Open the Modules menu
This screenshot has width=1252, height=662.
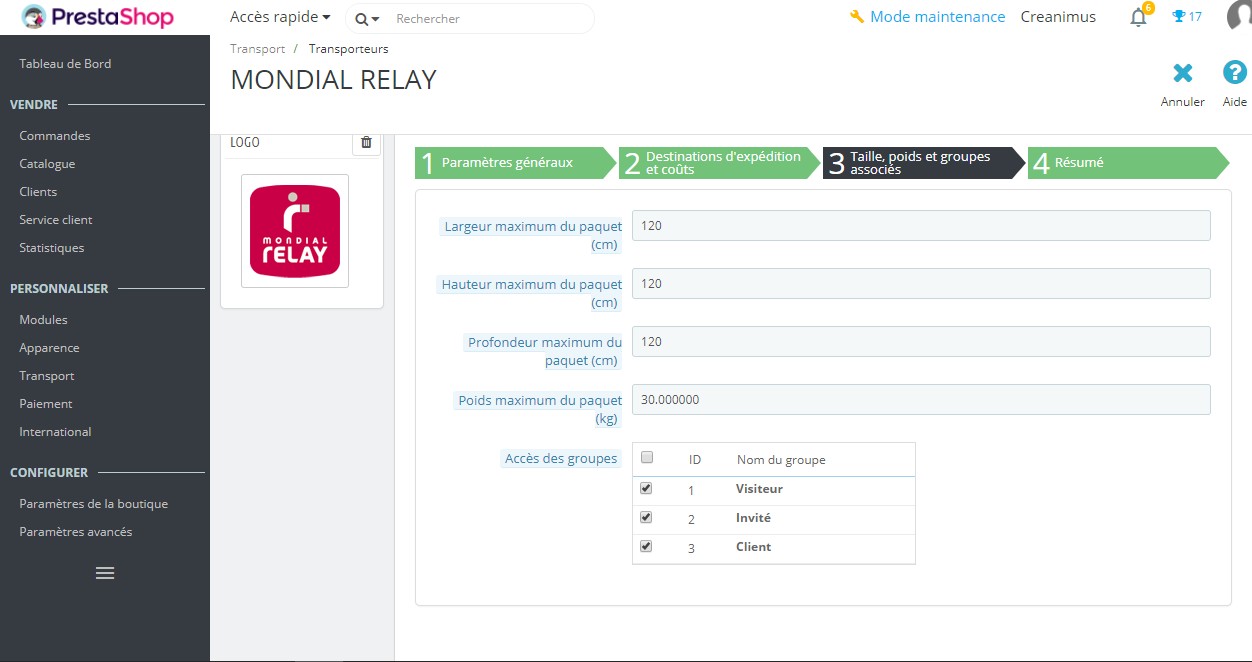click(43, 319)
